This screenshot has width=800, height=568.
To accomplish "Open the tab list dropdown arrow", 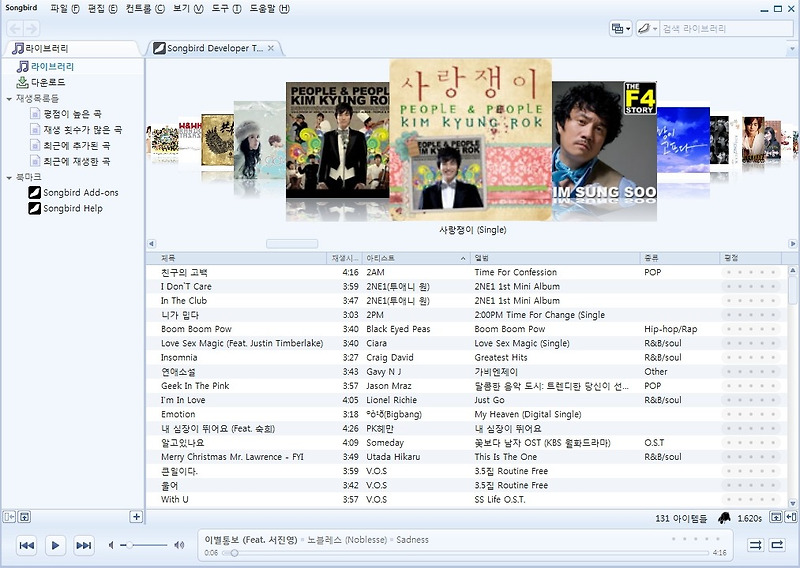I will 792,49.
